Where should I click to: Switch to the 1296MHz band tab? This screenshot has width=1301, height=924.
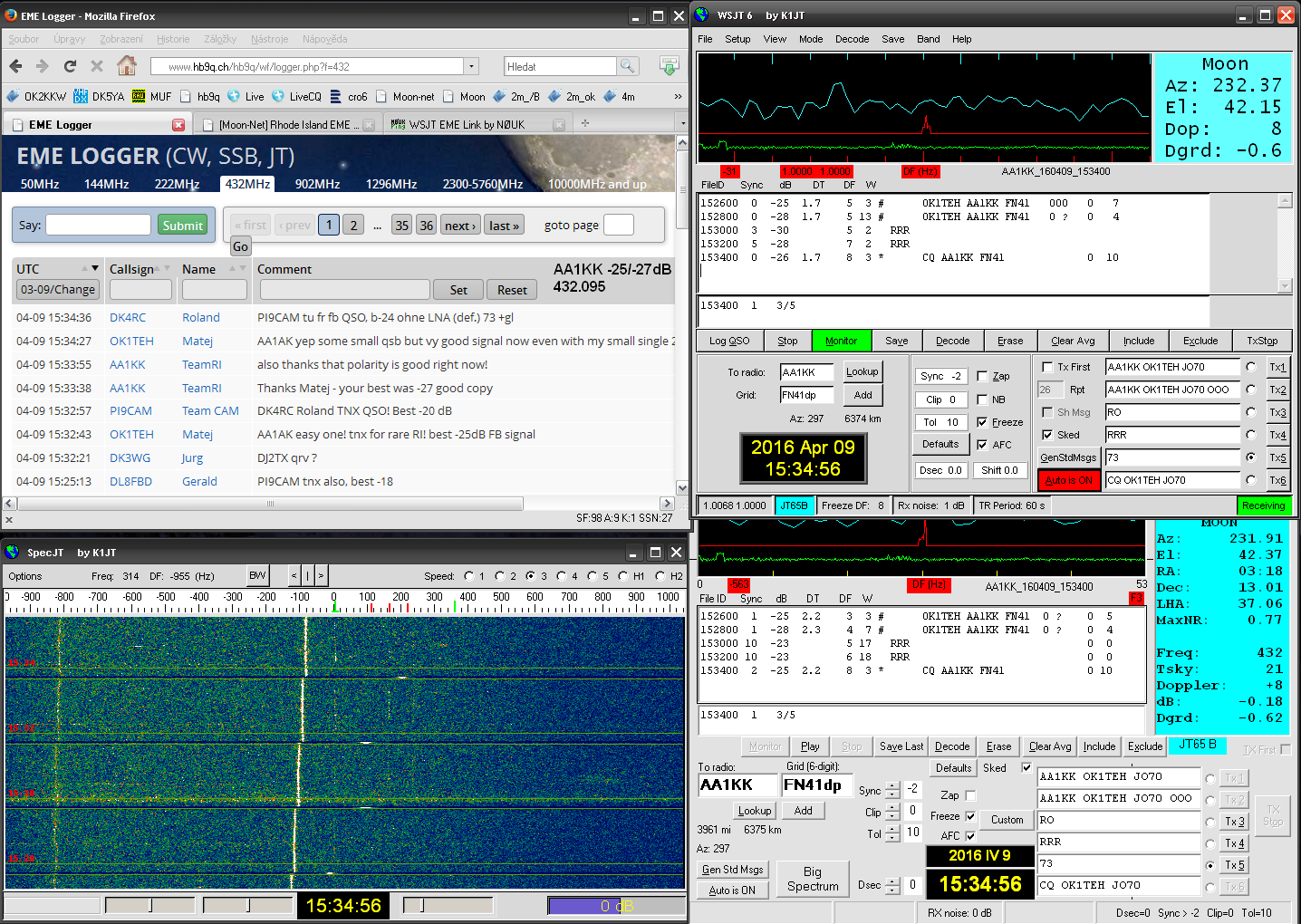coord(390,184)
